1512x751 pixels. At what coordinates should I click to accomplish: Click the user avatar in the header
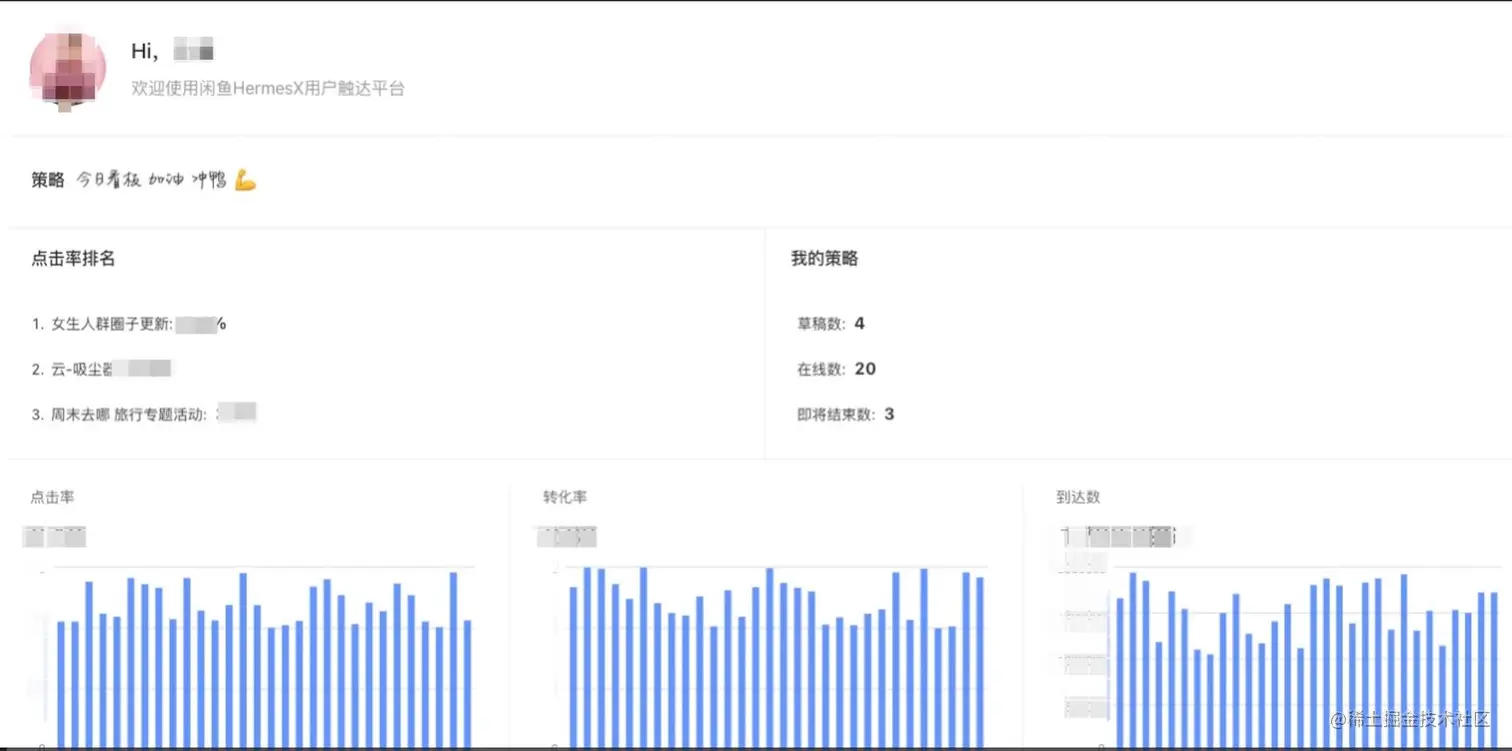(67, 70)
